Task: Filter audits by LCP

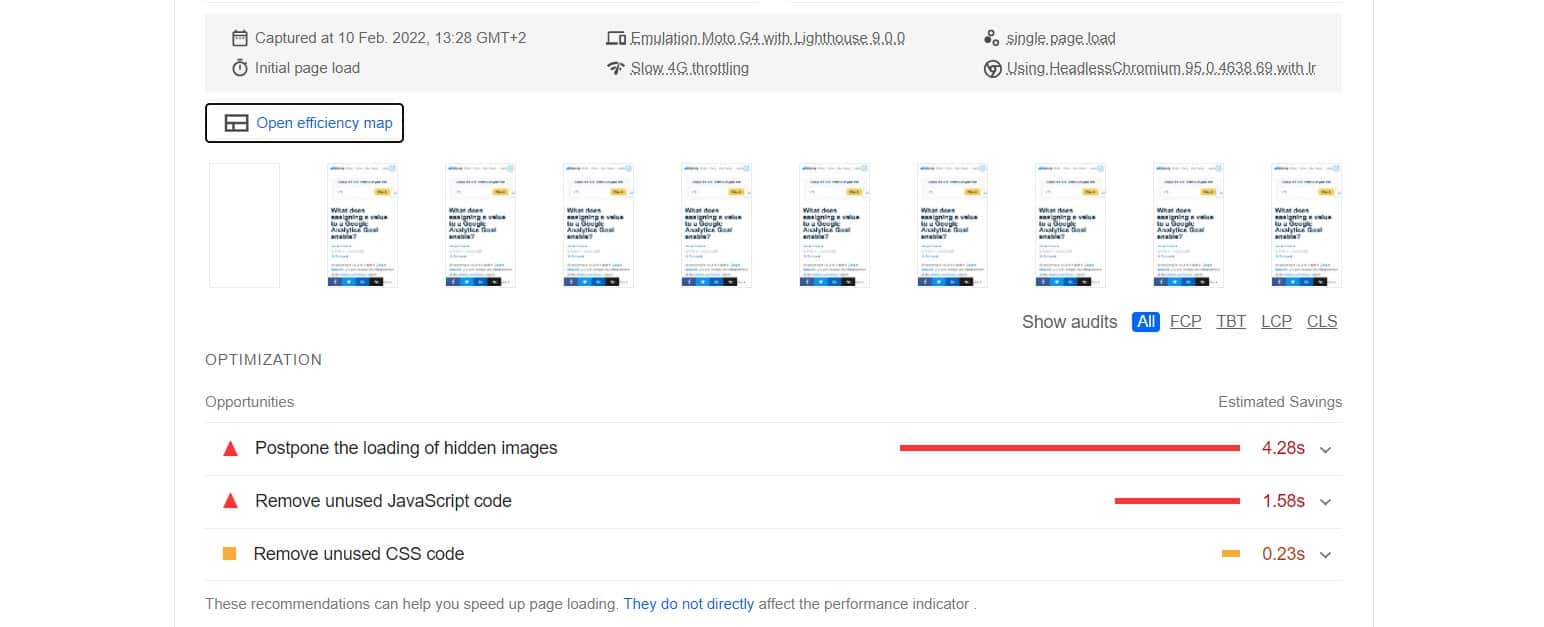Action: [x=1276, y=321]
